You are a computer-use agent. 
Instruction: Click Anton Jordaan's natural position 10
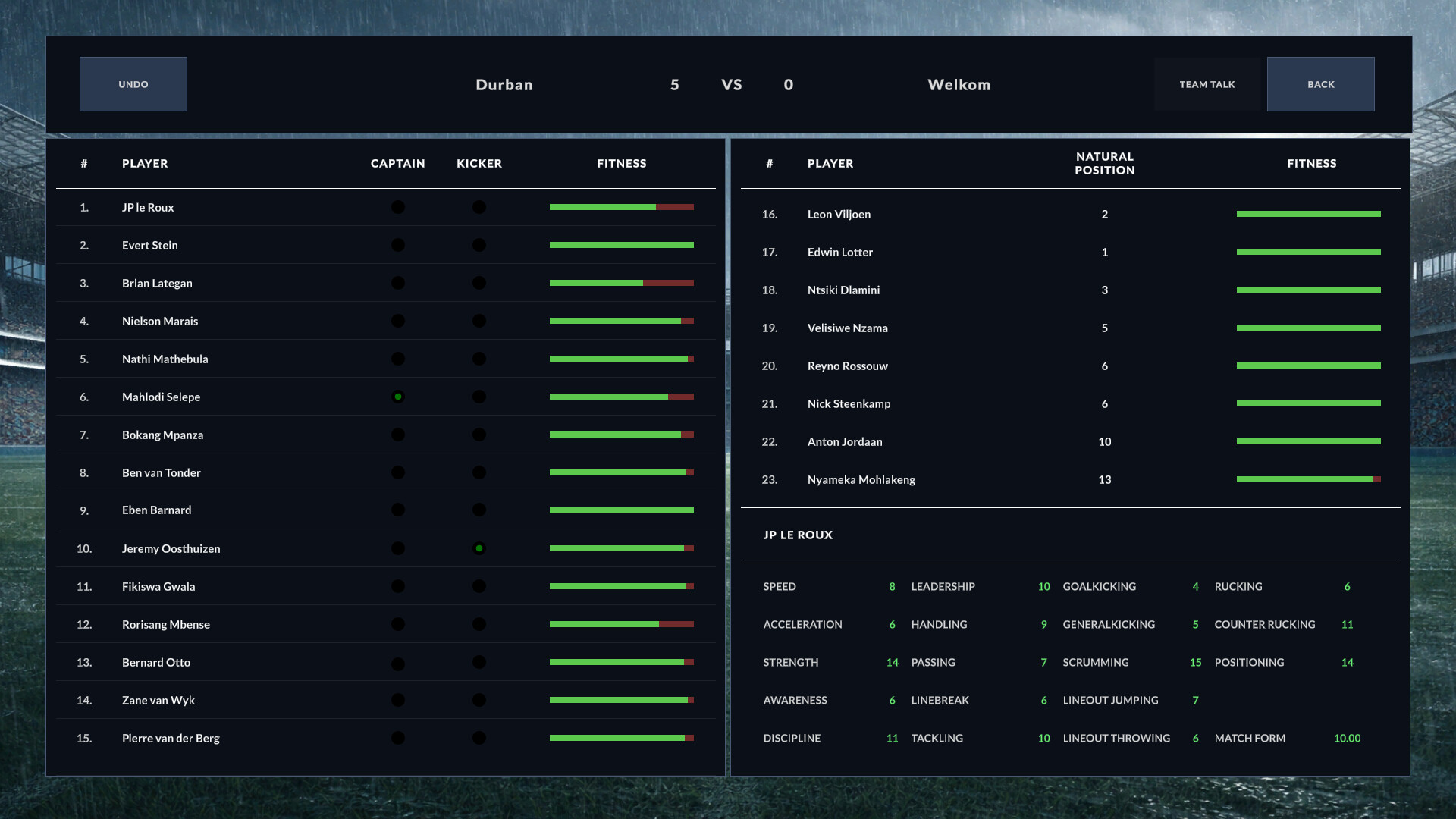point(1105,441)
